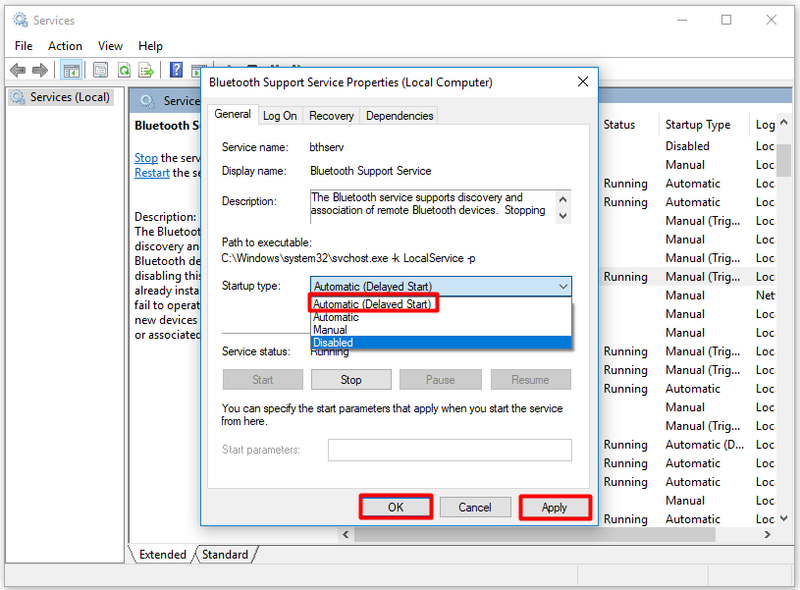The width and height of the screenshot is (800, 590).
Task: Click the services list scroll down arrow
Action: pos(784,518)
